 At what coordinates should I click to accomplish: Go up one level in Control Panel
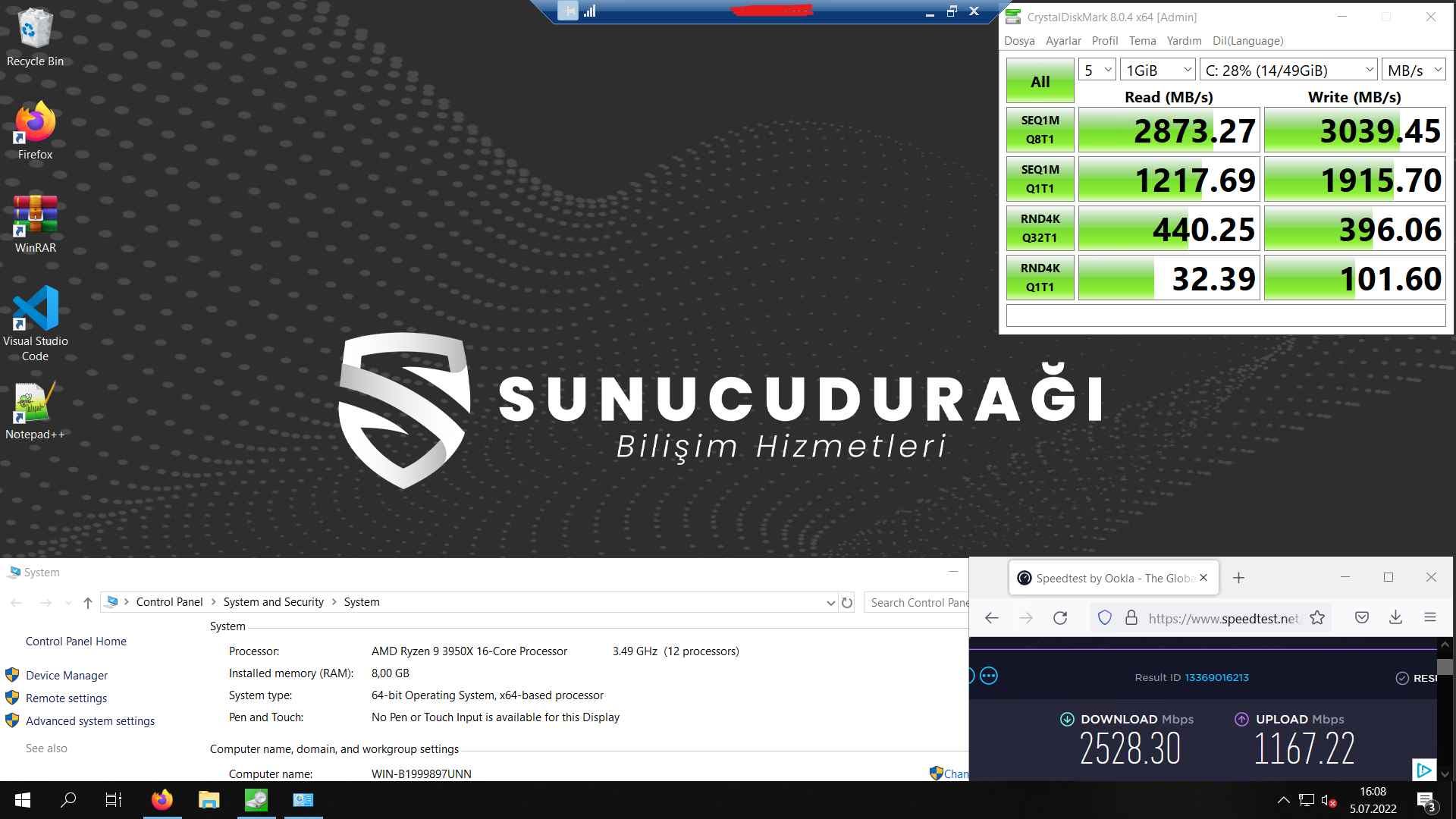click(x=88, y=603)
